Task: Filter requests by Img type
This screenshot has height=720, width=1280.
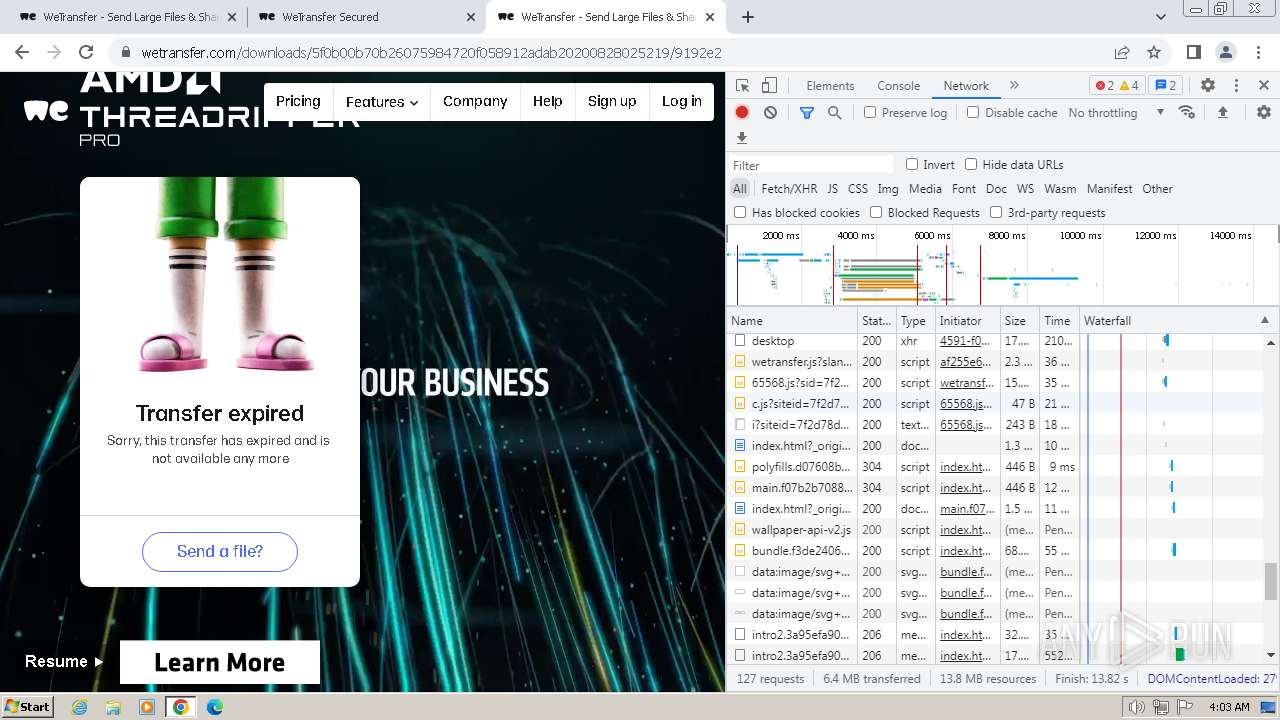Action: (x=888, y=188)
